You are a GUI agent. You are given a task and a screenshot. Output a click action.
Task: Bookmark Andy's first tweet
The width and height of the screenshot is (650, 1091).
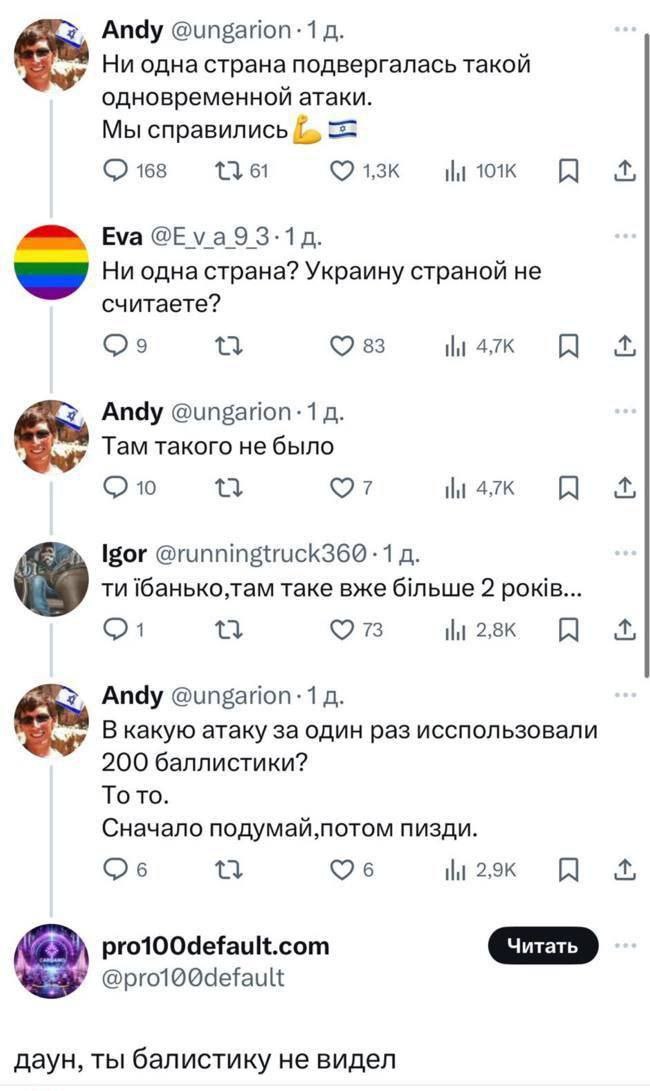point(568,172)
